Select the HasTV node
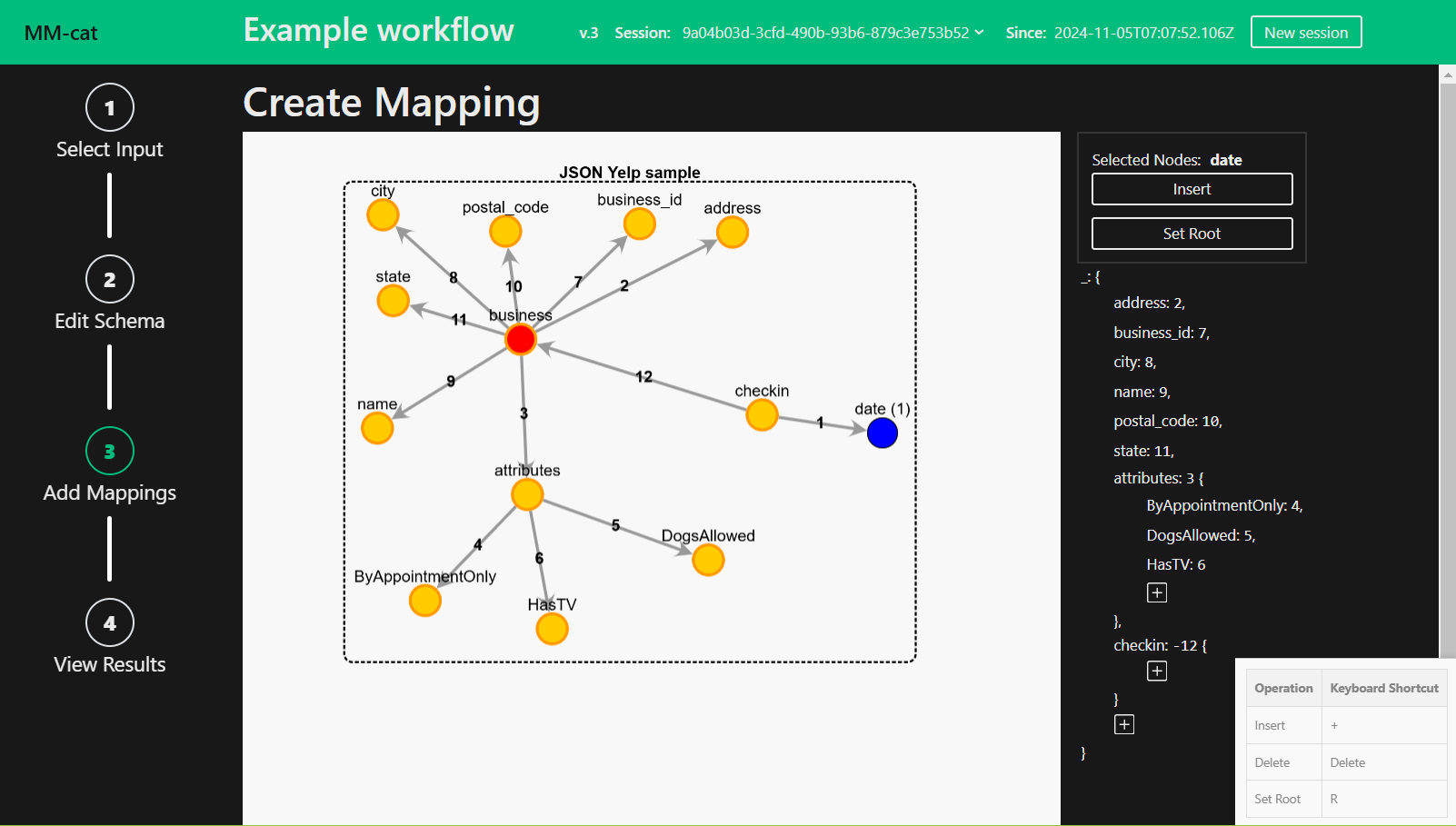This screenshot has width=1456, height=826. click(552, 628)
